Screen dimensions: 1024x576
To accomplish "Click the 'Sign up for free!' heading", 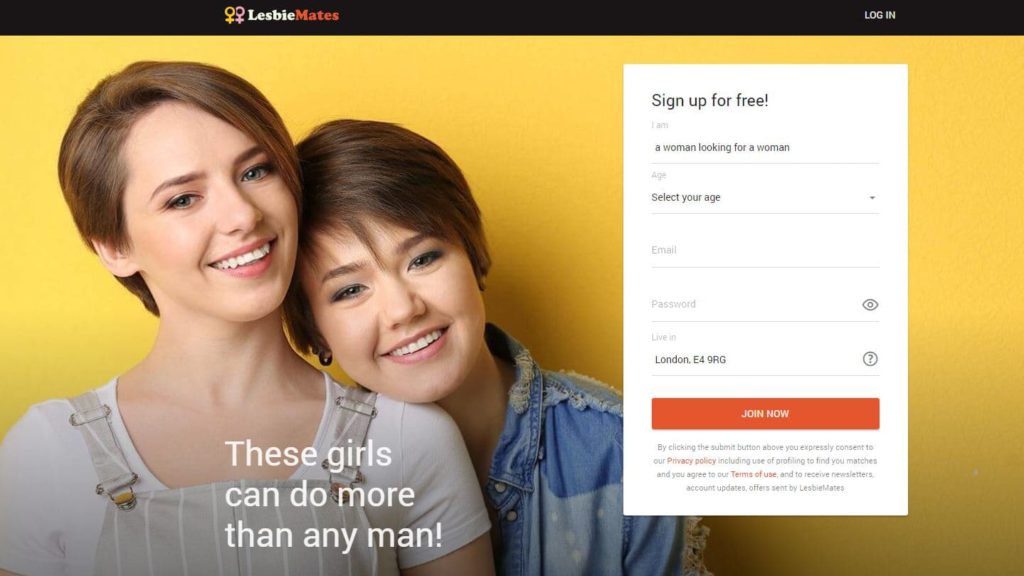I will tap(710, 101).
